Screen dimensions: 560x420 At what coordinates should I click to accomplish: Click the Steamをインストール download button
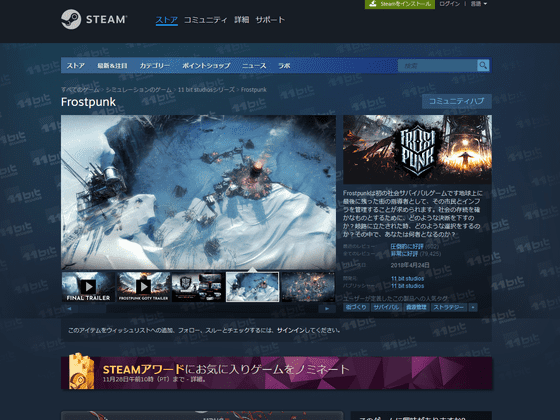(400, 4)
